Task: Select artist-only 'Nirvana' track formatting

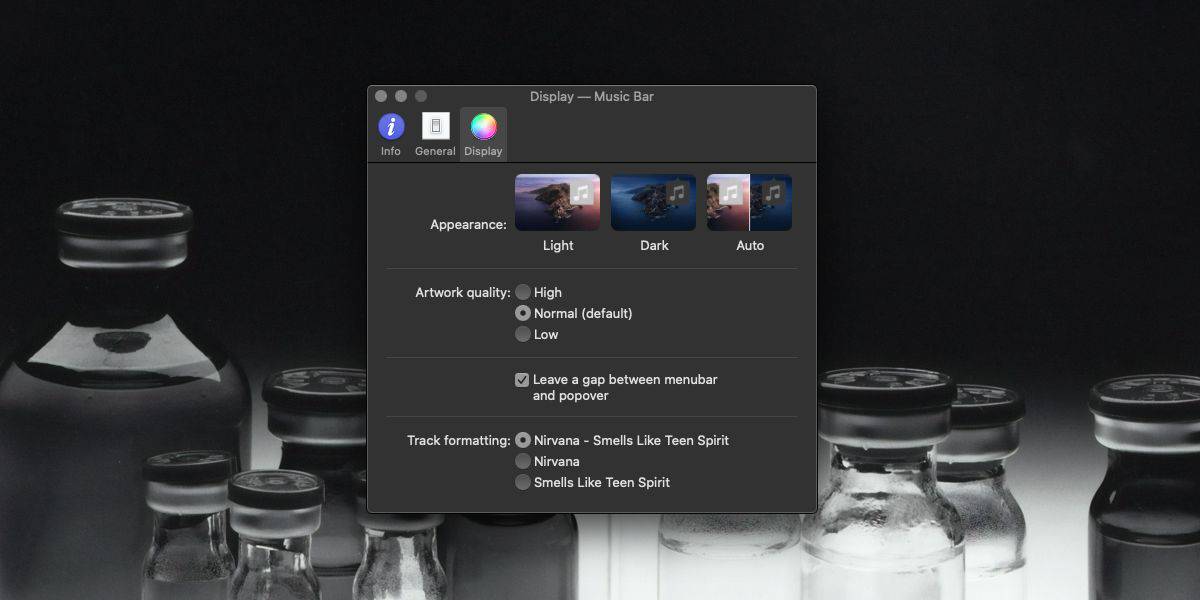Action: click(523, 461)
